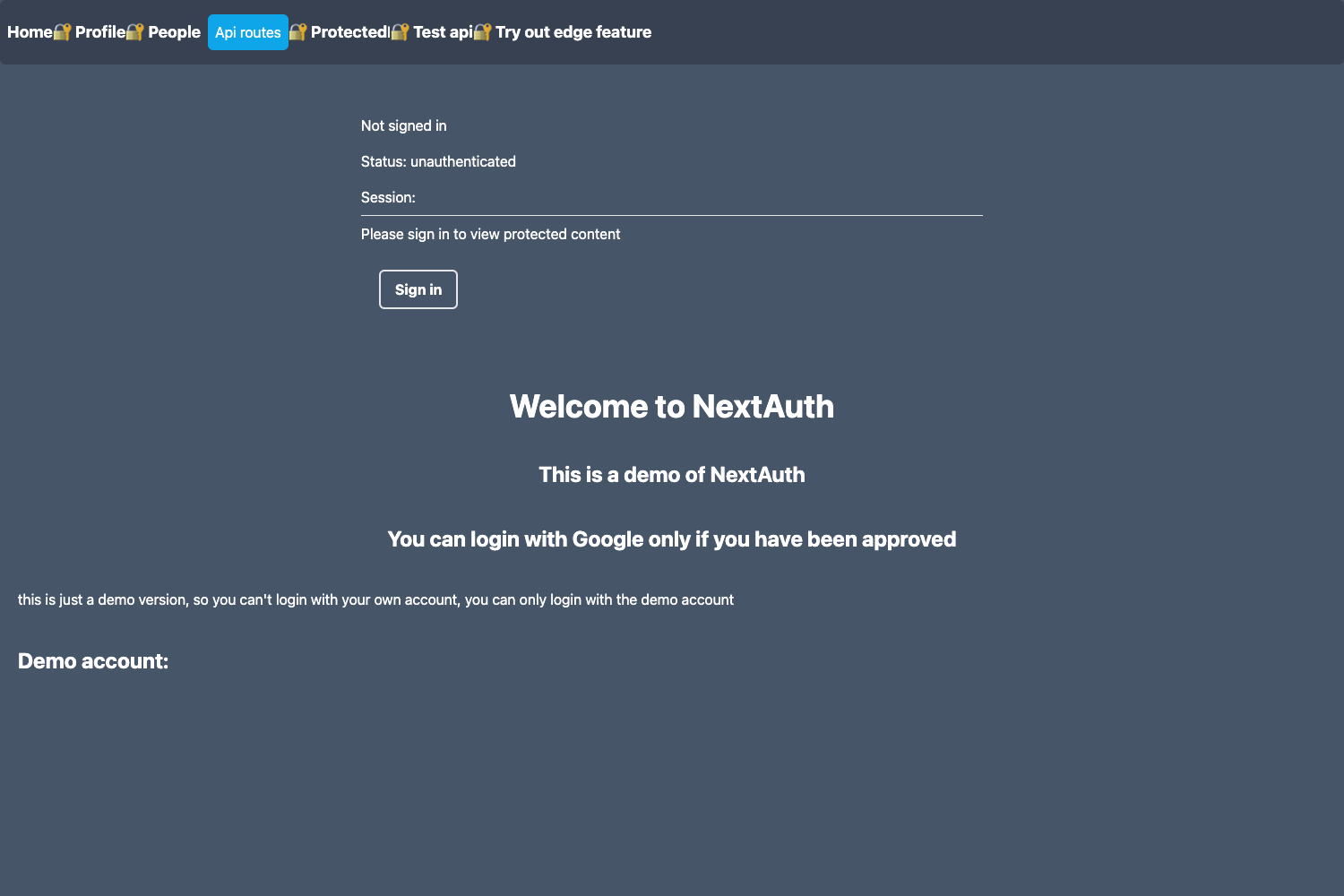
Task: Go to the Protected section
Action: [x=351, y=31]
